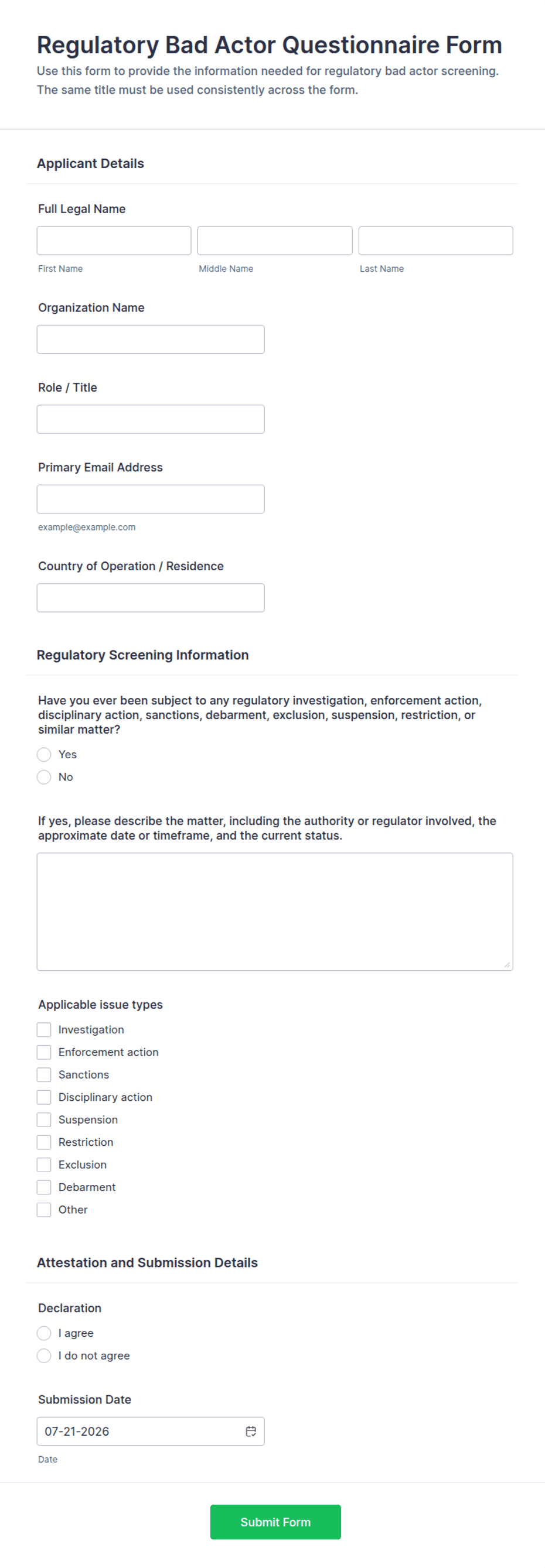This screenshot has height=1568, width=545.
Task: Tick the Debarment checkbox
Action: [x=44, y=1187]
